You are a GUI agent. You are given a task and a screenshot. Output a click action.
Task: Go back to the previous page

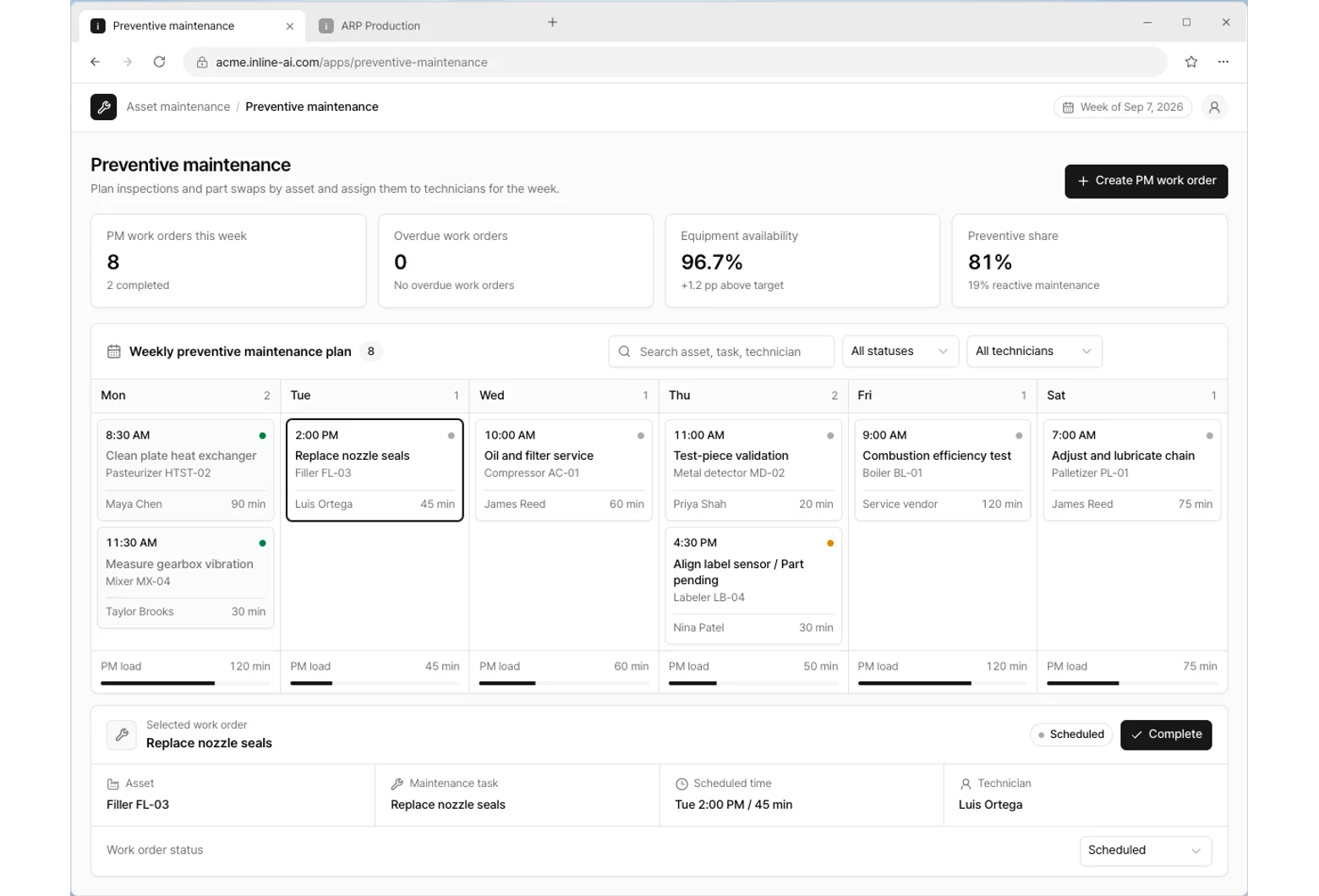[x=96, y=62]
